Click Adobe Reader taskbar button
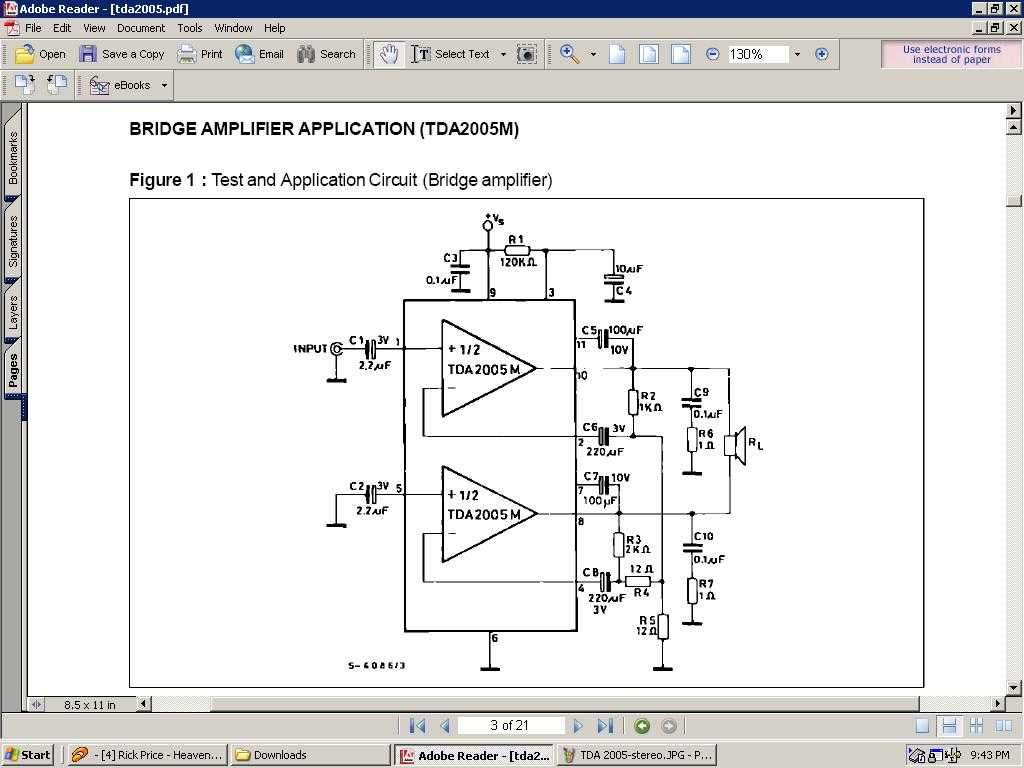Viewport: 1024px width, 768px height. pyautogui.click(x=475, y=755)
